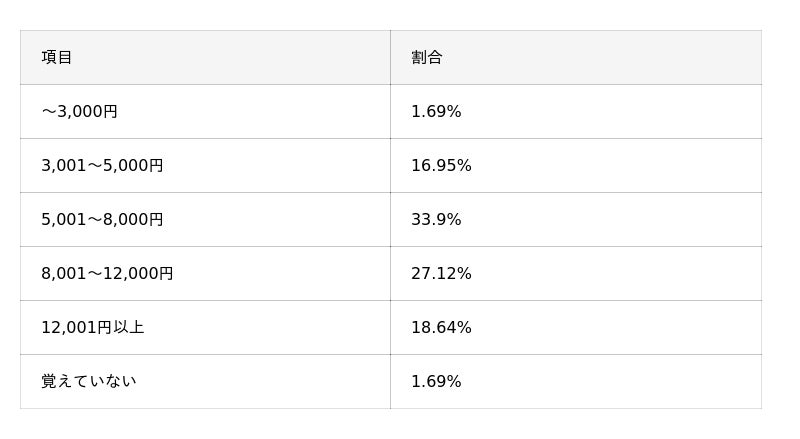Click the 1.69% value beside 覚えていない
The width and height of the screenshot is (800, 439).
[436, 382]
